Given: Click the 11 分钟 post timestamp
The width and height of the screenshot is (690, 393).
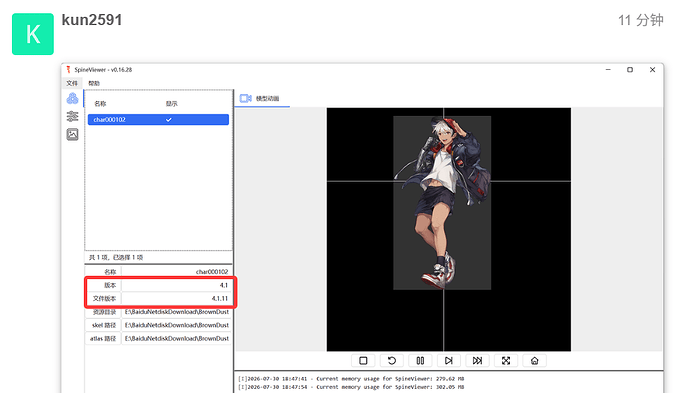Looking at the screenshot, I should [641, 20].
